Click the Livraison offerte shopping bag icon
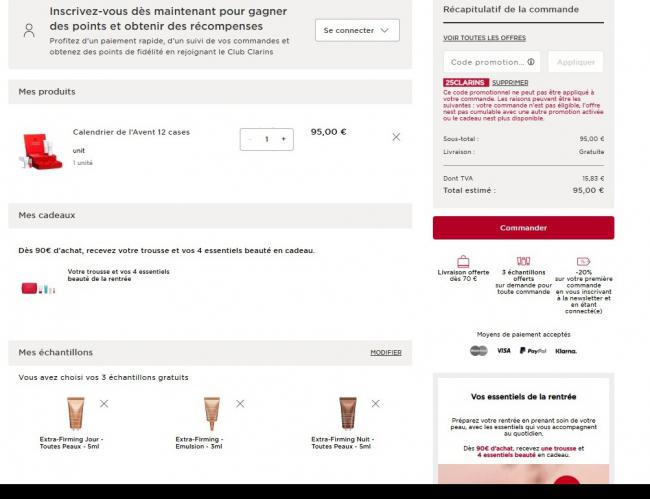The width and height of the screenshot is (650, 499). (463, 262)
